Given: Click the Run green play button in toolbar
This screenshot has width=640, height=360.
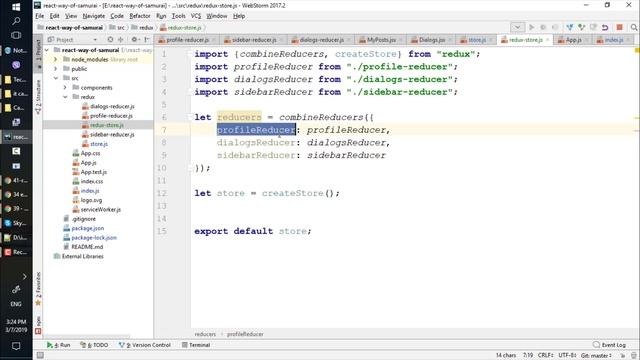Looking at the screenshot, I should pyautogui.click(x=531, y=27).
